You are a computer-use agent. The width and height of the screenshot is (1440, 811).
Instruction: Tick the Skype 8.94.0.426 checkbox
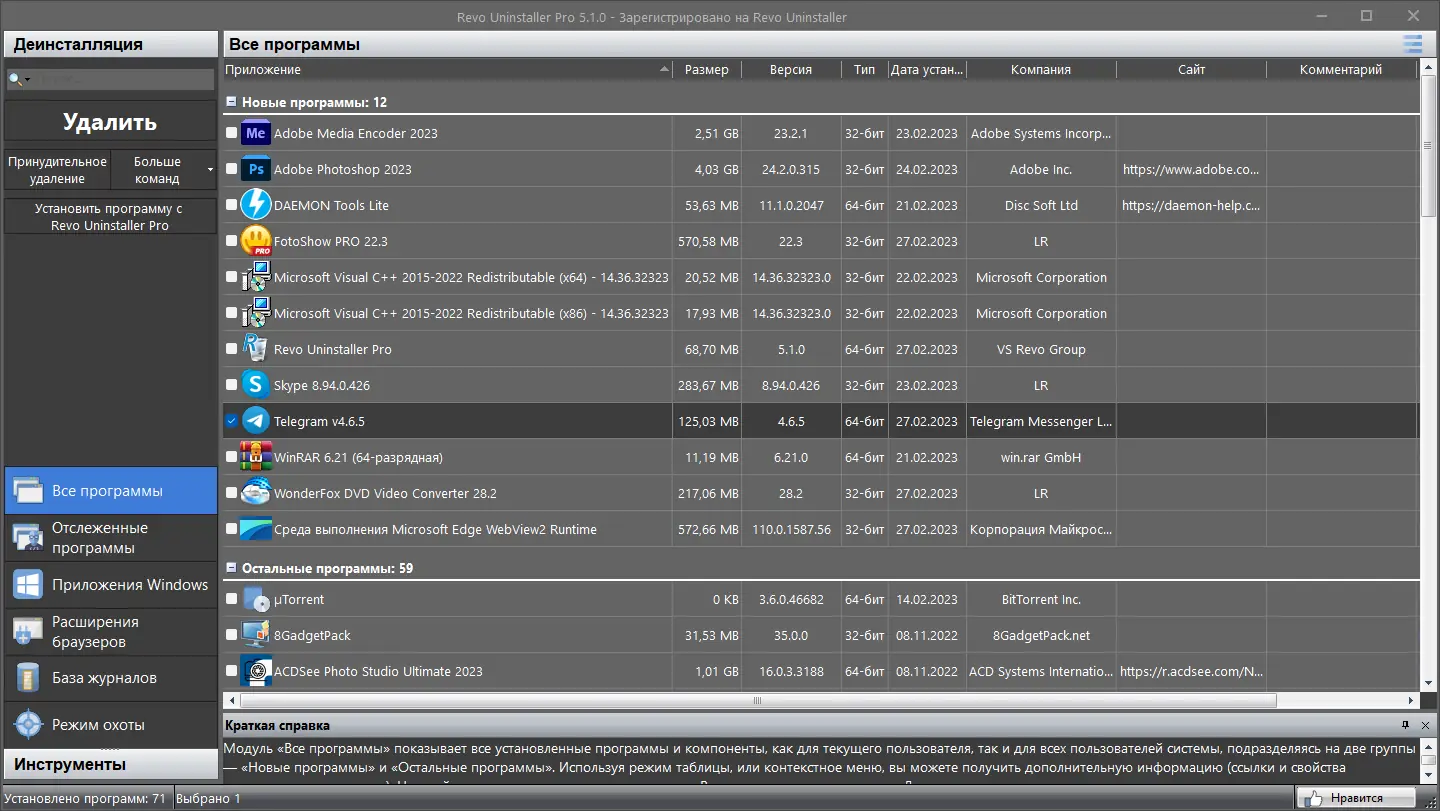coord(232,385)
